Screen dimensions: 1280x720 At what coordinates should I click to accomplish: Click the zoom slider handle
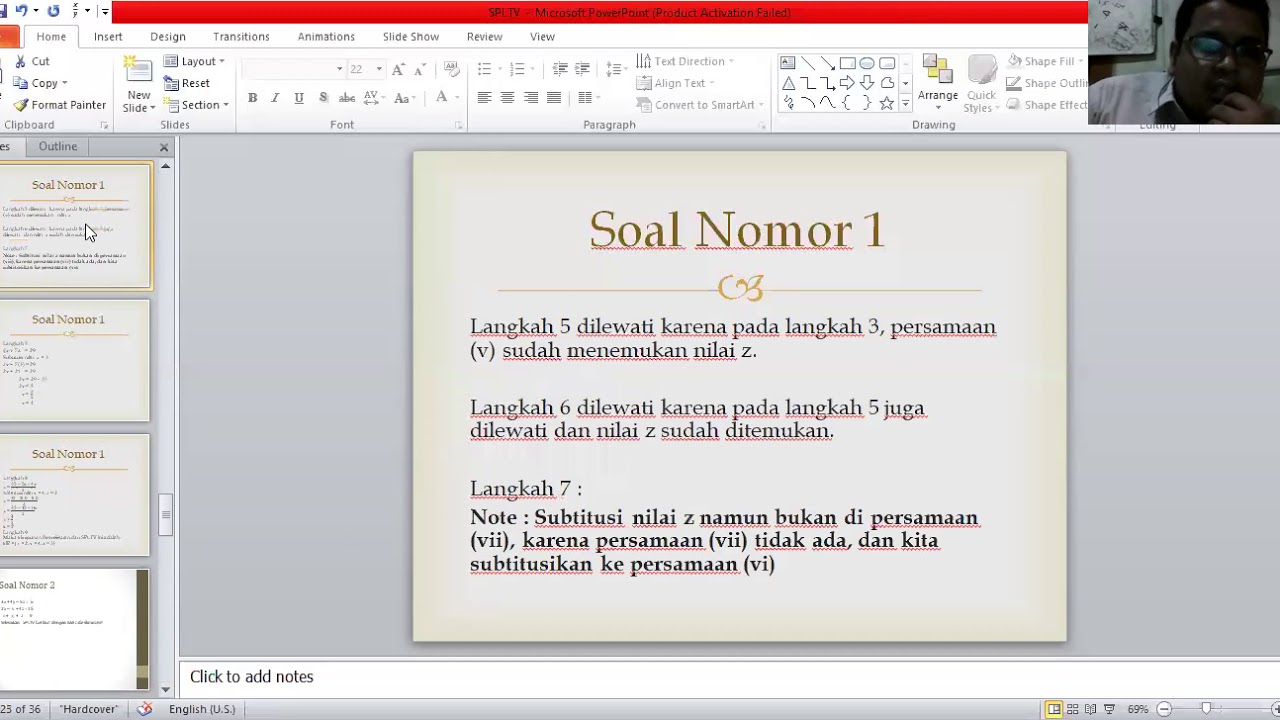click(x=1206, y=709)
